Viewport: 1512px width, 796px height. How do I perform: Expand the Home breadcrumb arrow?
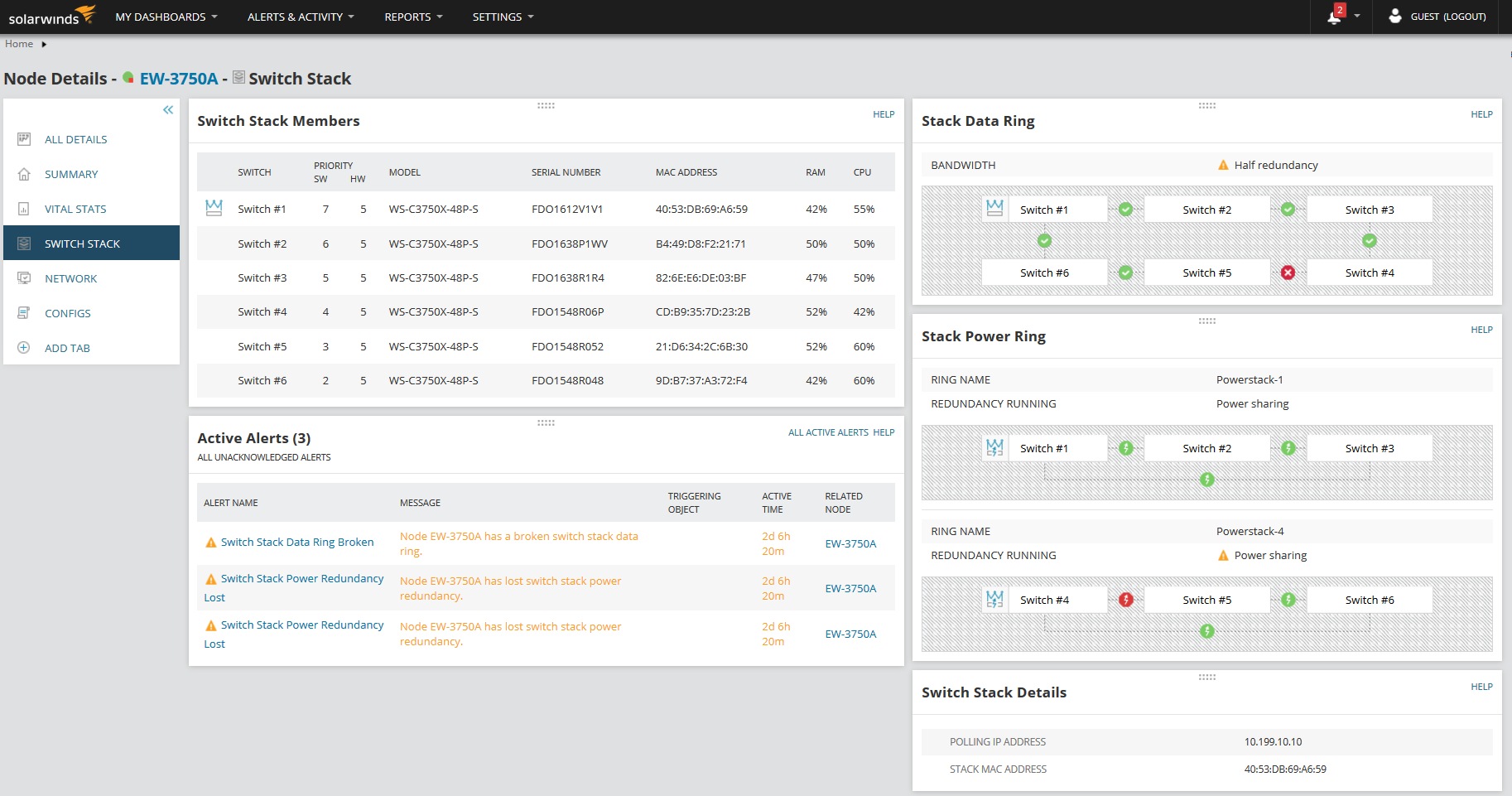[44, 45]
